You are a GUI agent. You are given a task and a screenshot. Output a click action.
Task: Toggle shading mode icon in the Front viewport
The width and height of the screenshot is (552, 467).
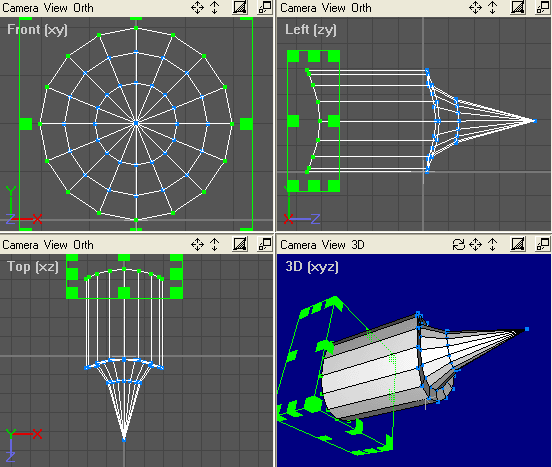tap(240, 7)
